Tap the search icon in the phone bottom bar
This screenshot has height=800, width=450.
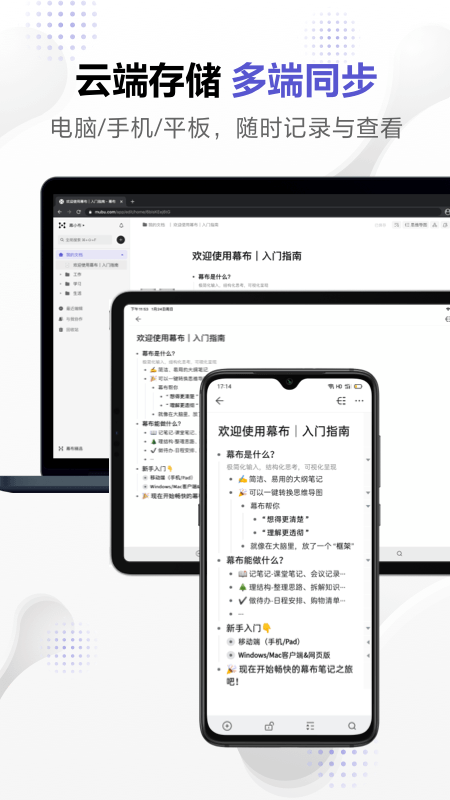point(352,726)
